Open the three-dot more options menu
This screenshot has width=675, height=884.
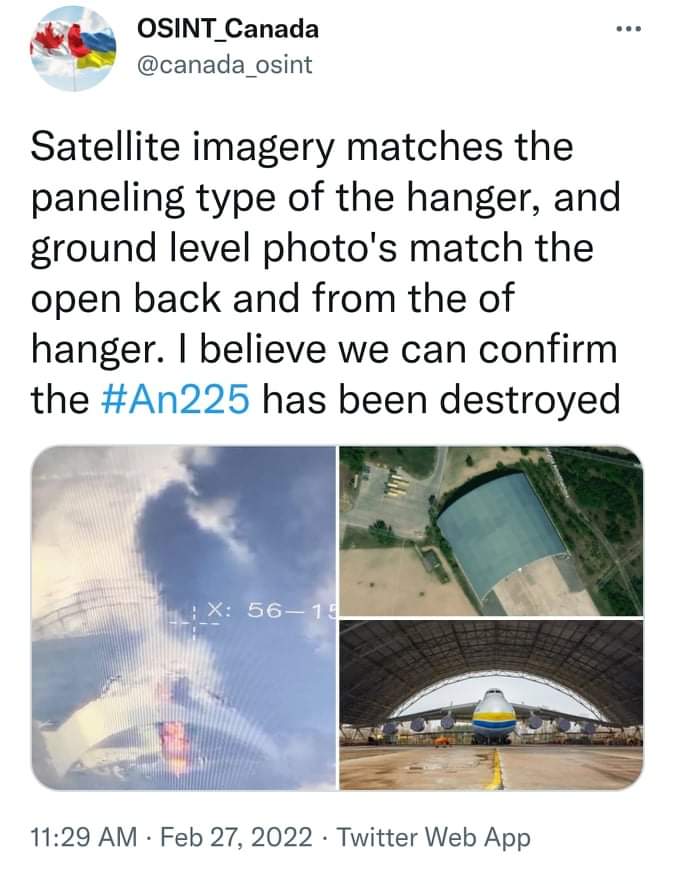(629, 29)
